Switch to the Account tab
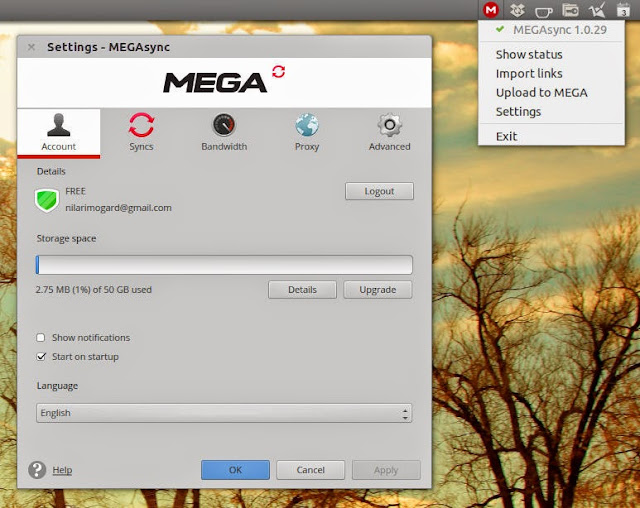Screen dimensions: 640x508 [x=59, y=133]
